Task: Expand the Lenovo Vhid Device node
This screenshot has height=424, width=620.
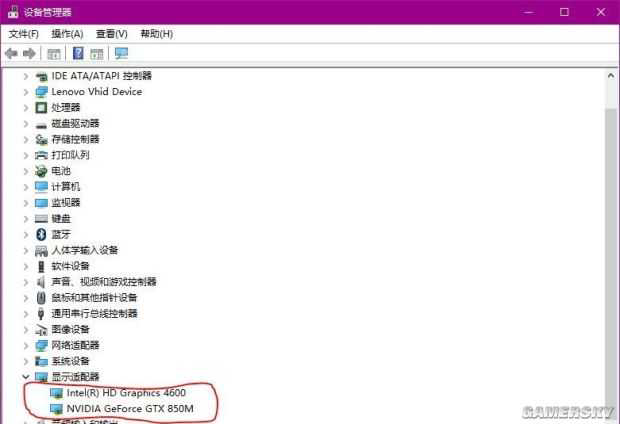Action: coord(26,92)
